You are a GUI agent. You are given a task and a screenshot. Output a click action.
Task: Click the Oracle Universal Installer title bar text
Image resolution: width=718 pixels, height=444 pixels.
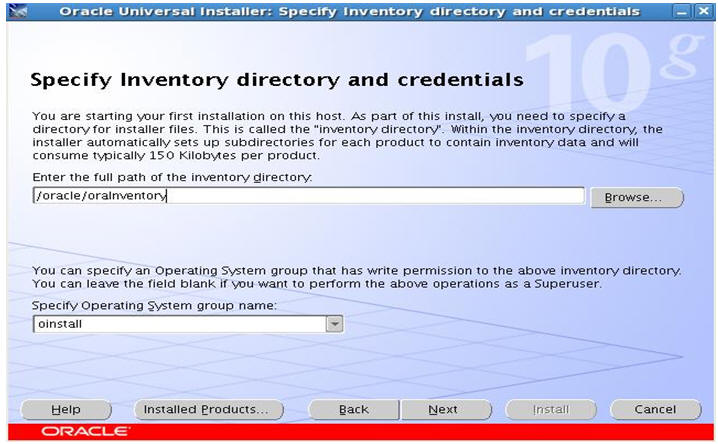point(349,11)
